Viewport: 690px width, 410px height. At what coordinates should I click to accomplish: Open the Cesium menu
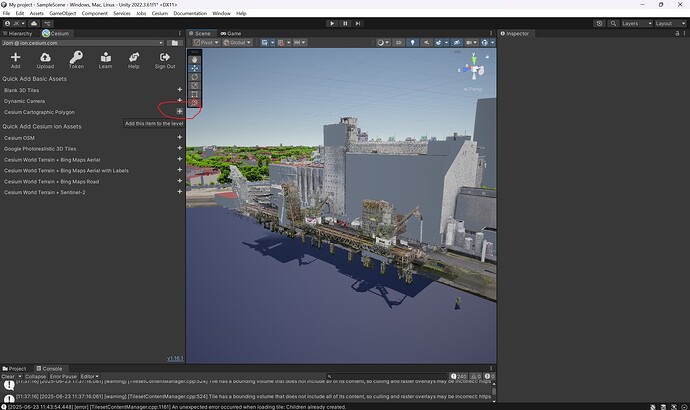pos(160,13)
